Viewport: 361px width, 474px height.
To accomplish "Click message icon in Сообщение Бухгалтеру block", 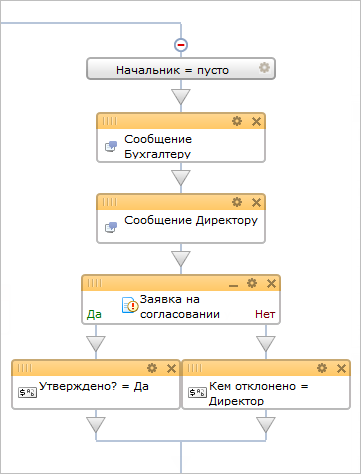I will (111, 146).
